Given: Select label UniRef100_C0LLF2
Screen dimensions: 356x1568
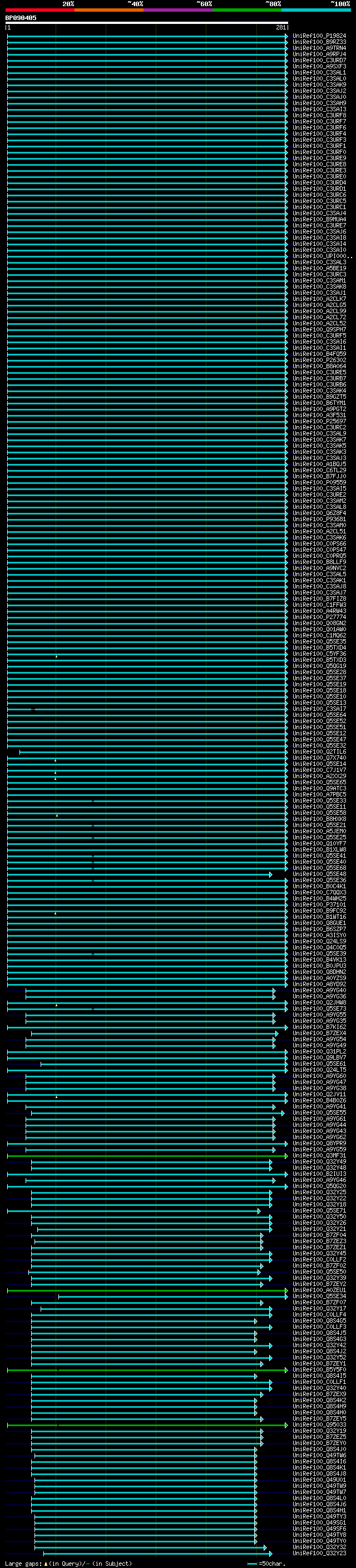Looking at the screenshot, I should [319, 1259].
